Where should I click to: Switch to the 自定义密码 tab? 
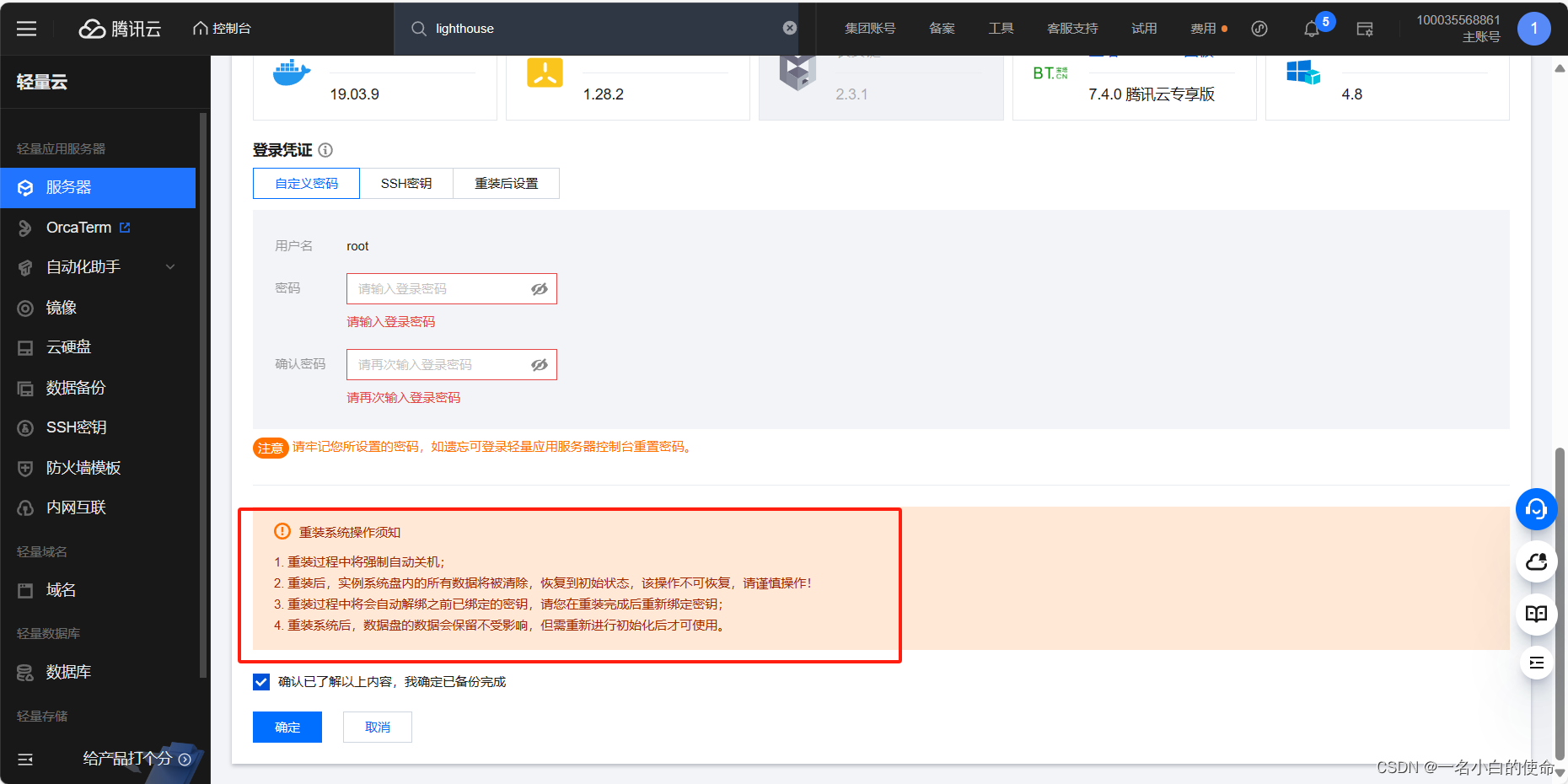tap(306, 184)
